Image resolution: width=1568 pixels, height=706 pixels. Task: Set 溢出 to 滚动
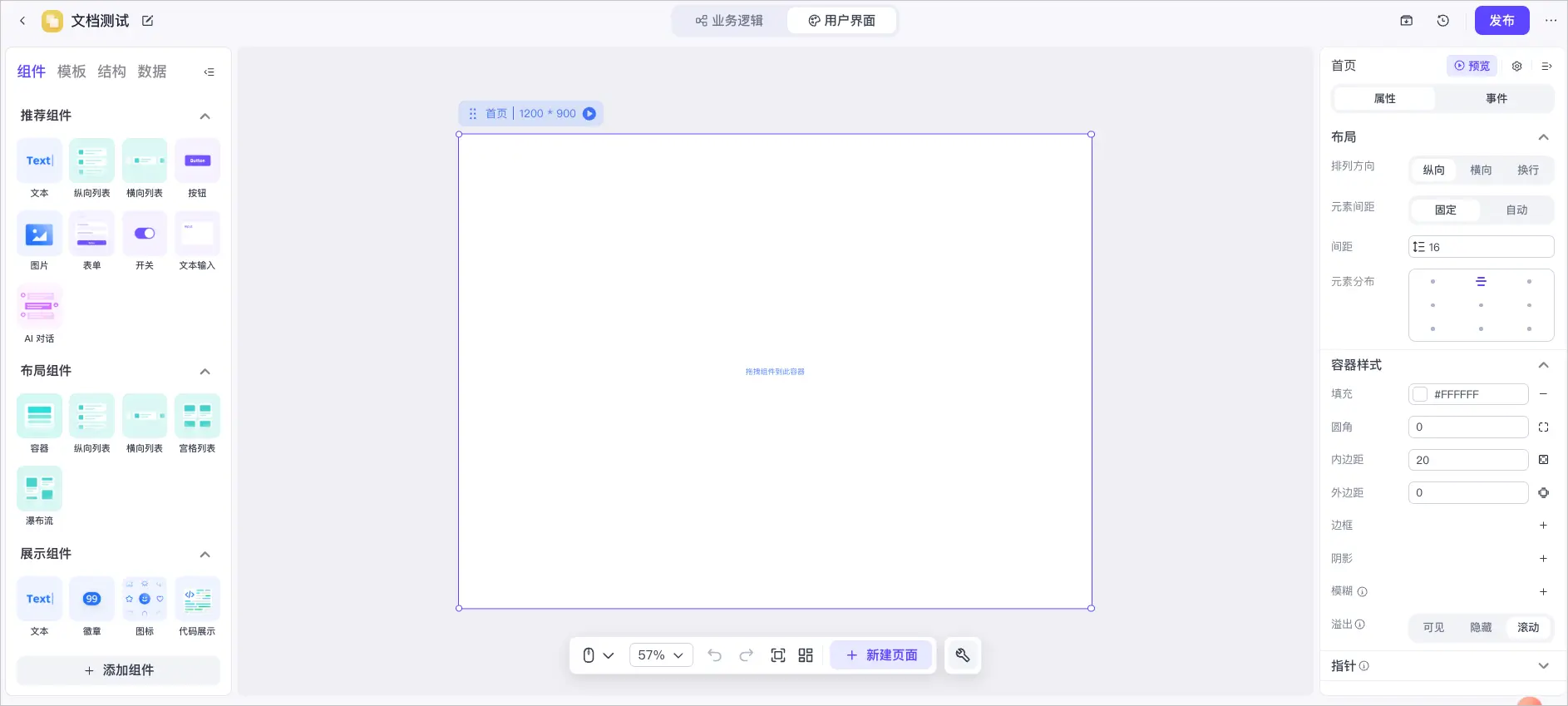(x=1528, y=627)
